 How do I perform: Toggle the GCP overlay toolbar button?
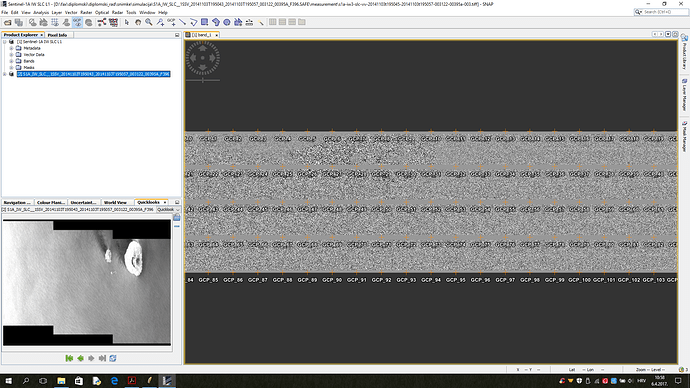point(77,22)
